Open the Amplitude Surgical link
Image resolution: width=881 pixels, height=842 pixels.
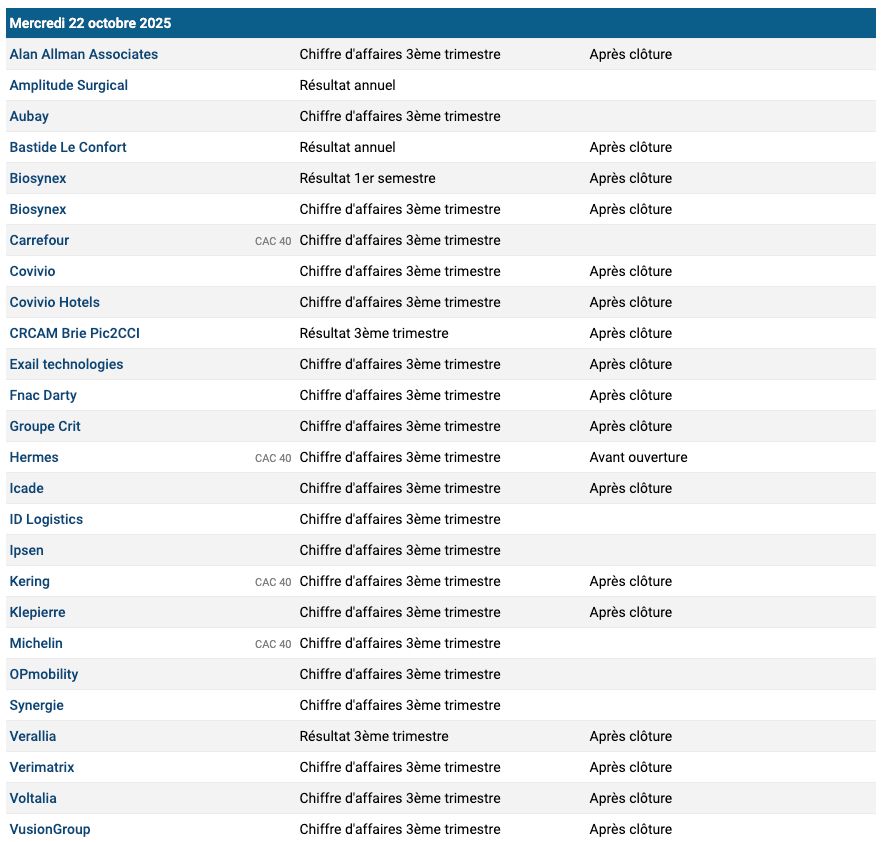pyautogui.click(x=69, y=85)
